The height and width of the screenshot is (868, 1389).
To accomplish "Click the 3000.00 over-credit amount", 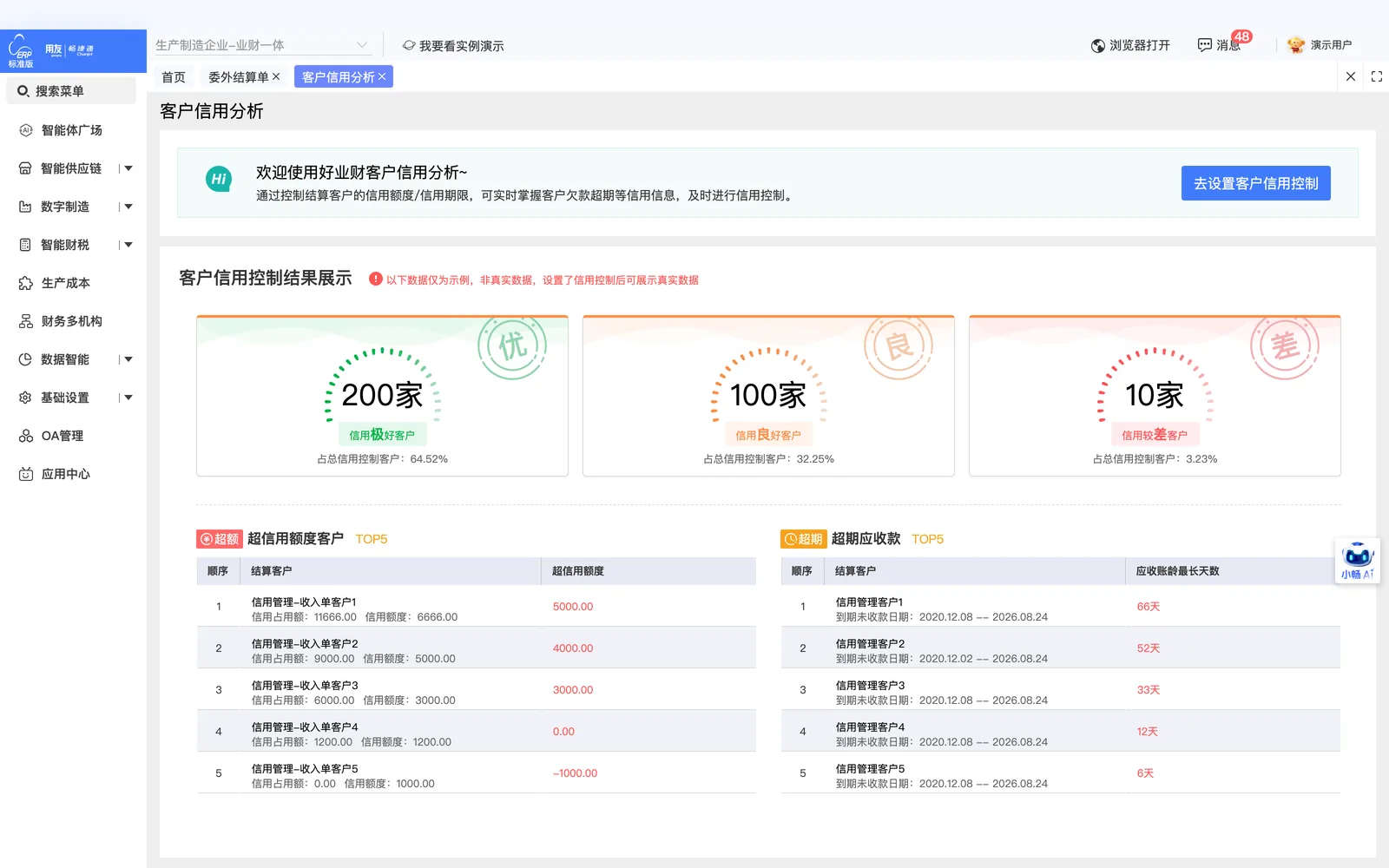I will pos(573,690).
